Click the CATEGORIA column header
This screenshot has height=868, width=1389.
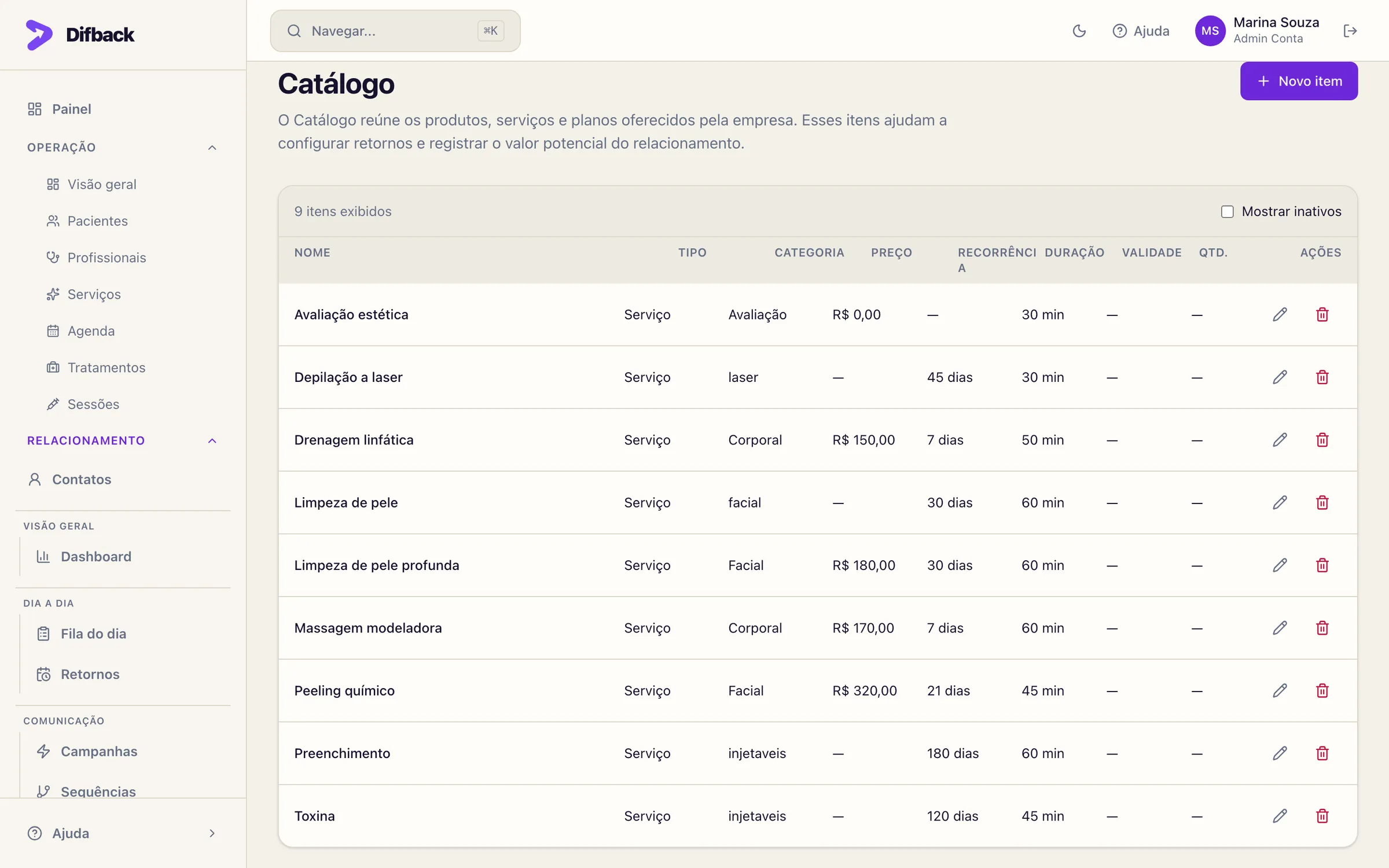809,253
